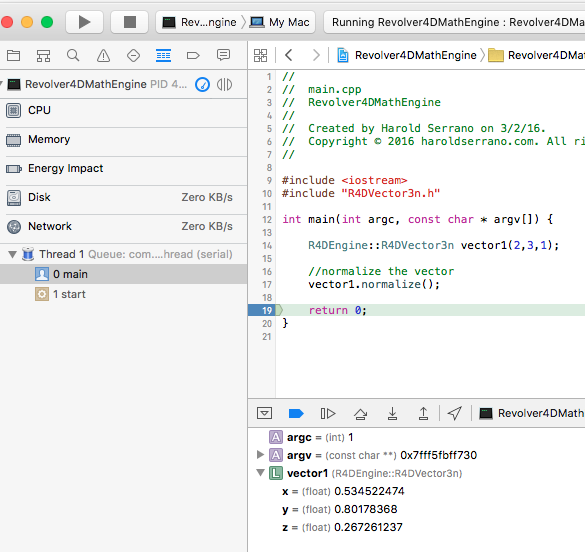Click the return 0; code line
Screen dimensions: 585x552
click(x=338, y=310)
